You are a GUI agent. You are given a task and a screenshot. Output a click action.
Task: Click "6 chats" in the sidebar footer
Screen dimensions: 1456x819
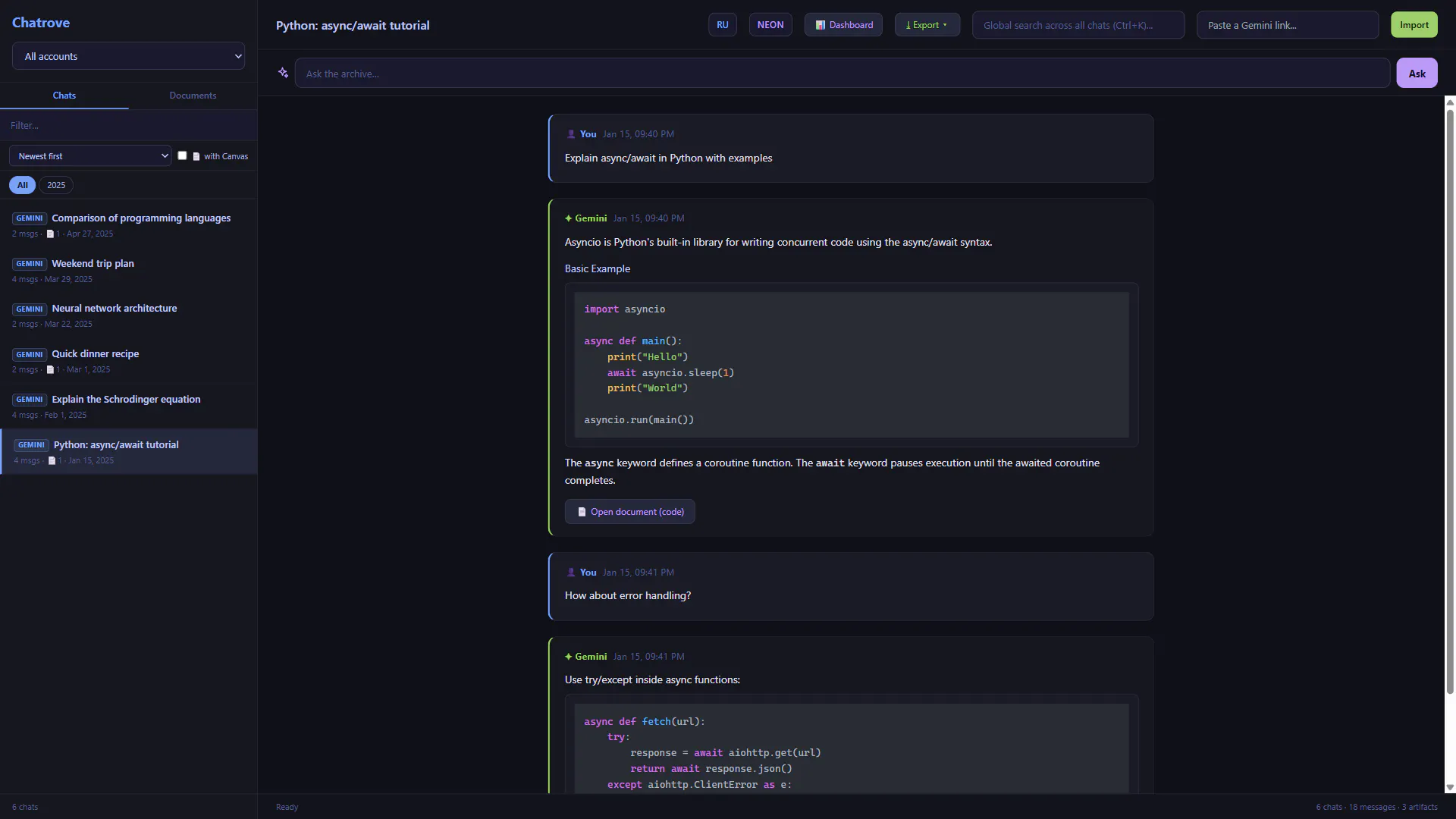pyautogui.click(x=25, y=807)
